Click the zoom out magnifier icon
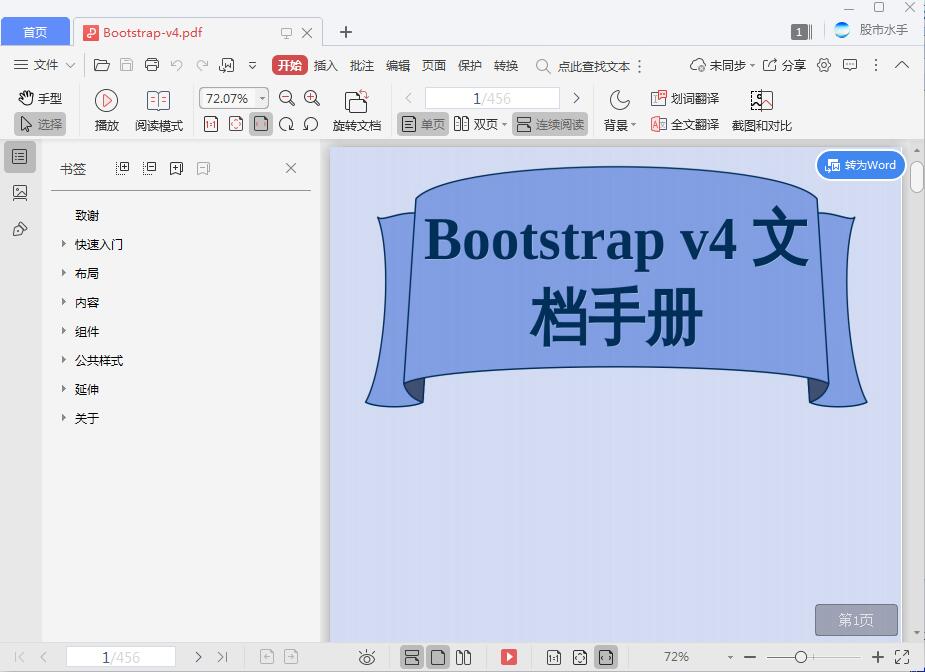Image resolution: width=925 pixels, height=672 pixels. click(287, 98)
